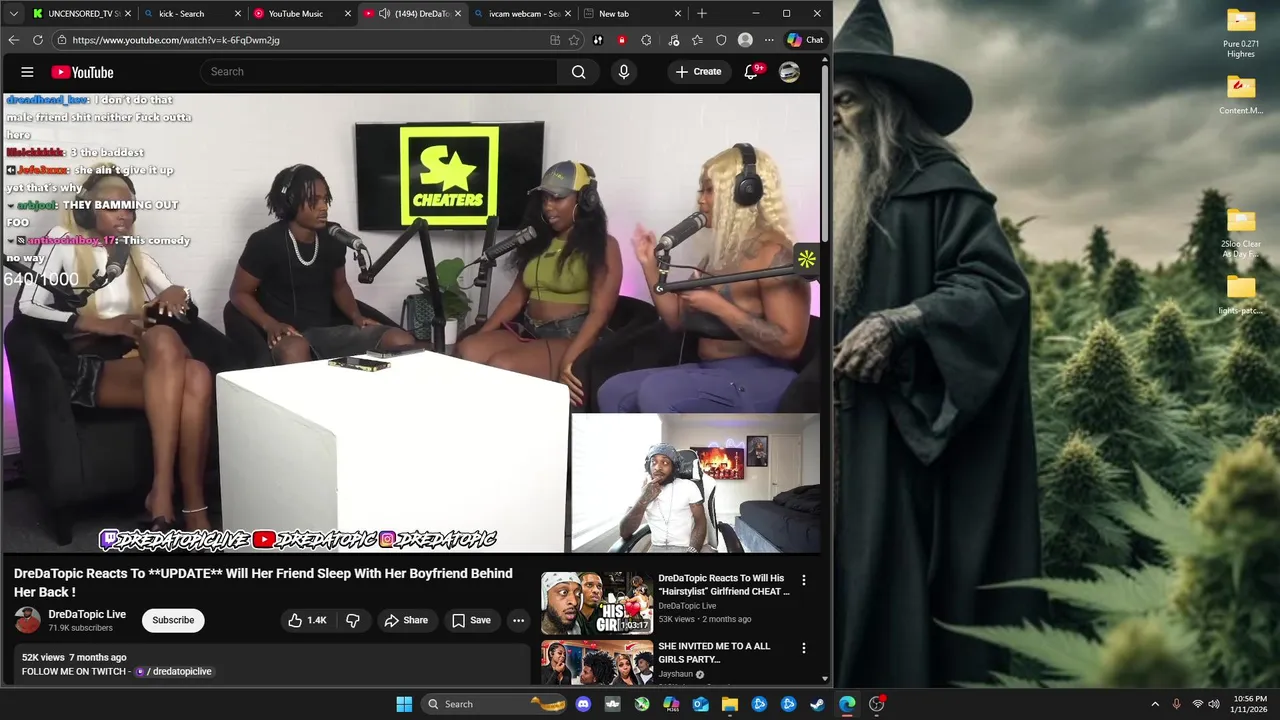Image resolution: width=1280 pixels, height=720 pixels.
Task: Open browser settings and more ellipsis
Action: pyautogui.click(x=769, y=40)
